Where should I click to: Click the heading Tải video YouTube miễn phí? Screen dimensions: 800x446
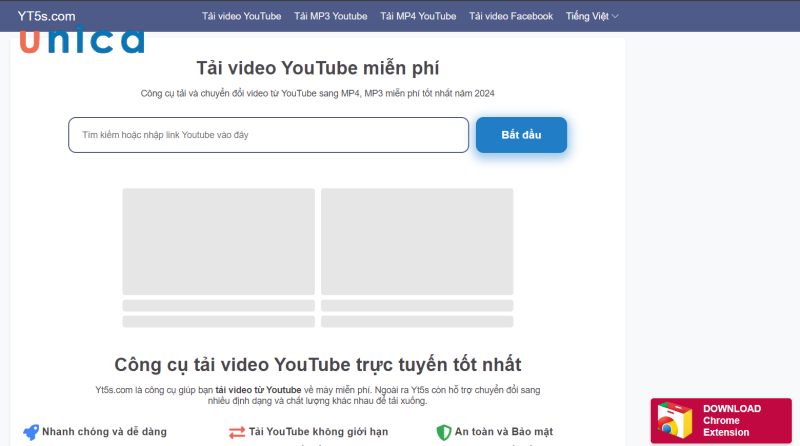pos(317,68)
